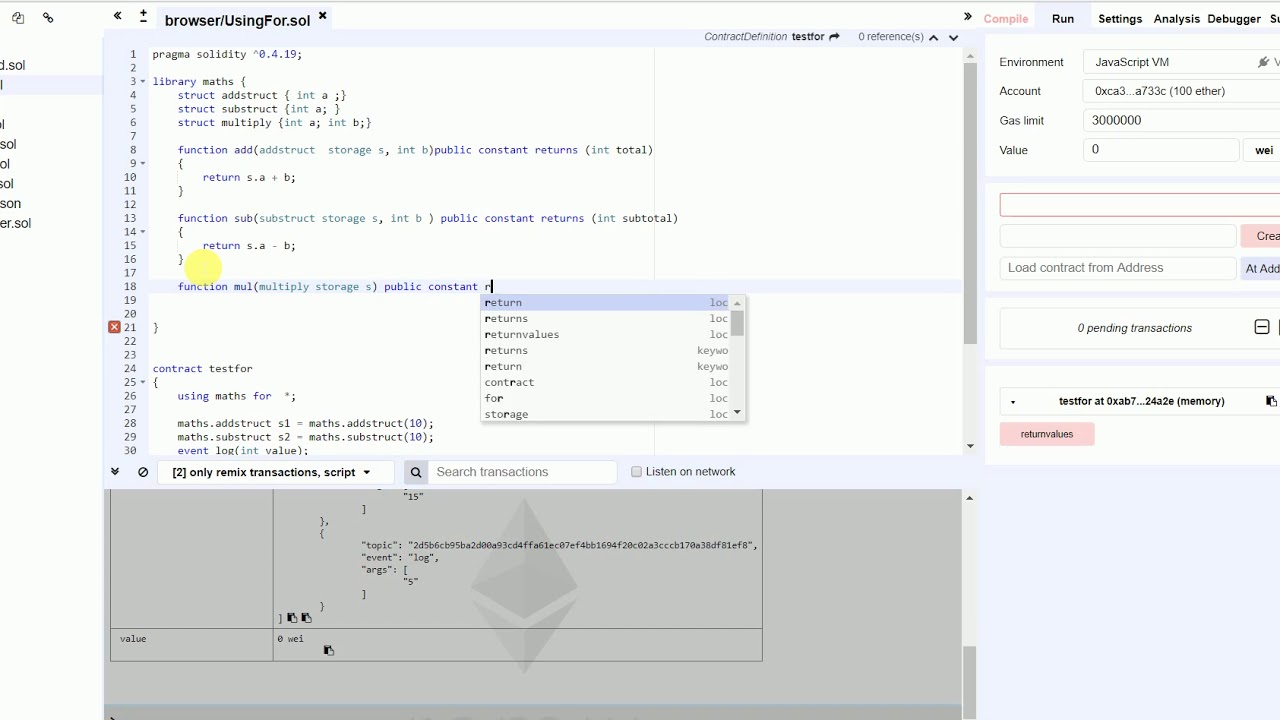1280x720 pixels.
Task: Copy all files to another instance icon
Action: pyautogui.click(x=18, y=17)
